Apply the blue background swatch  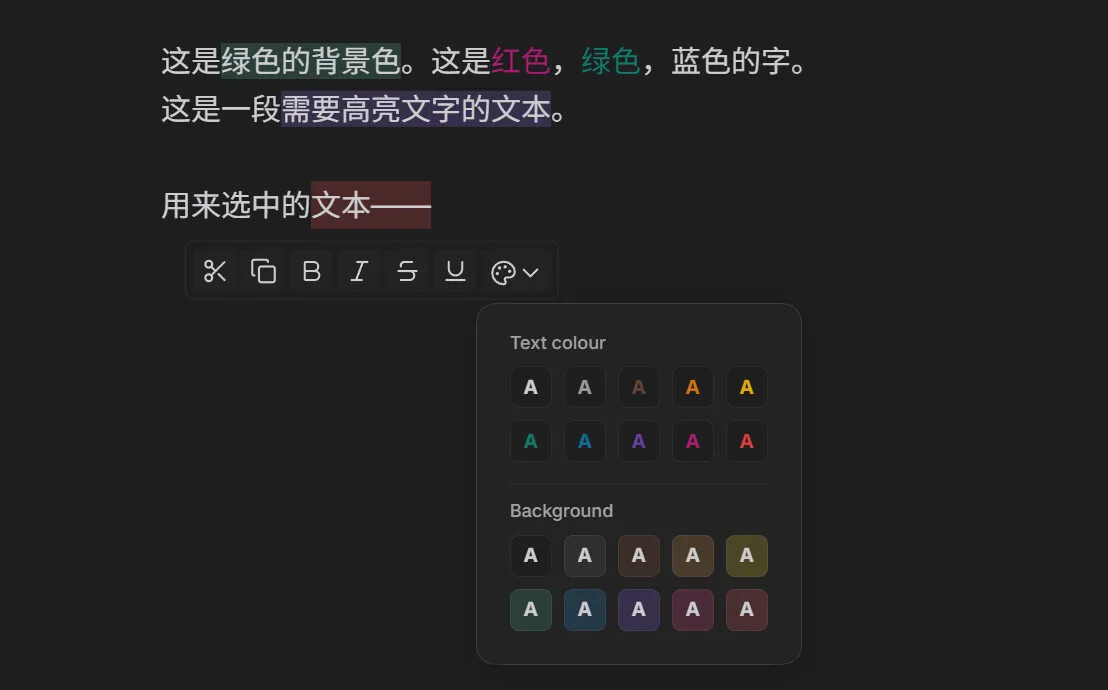point(585,610)
